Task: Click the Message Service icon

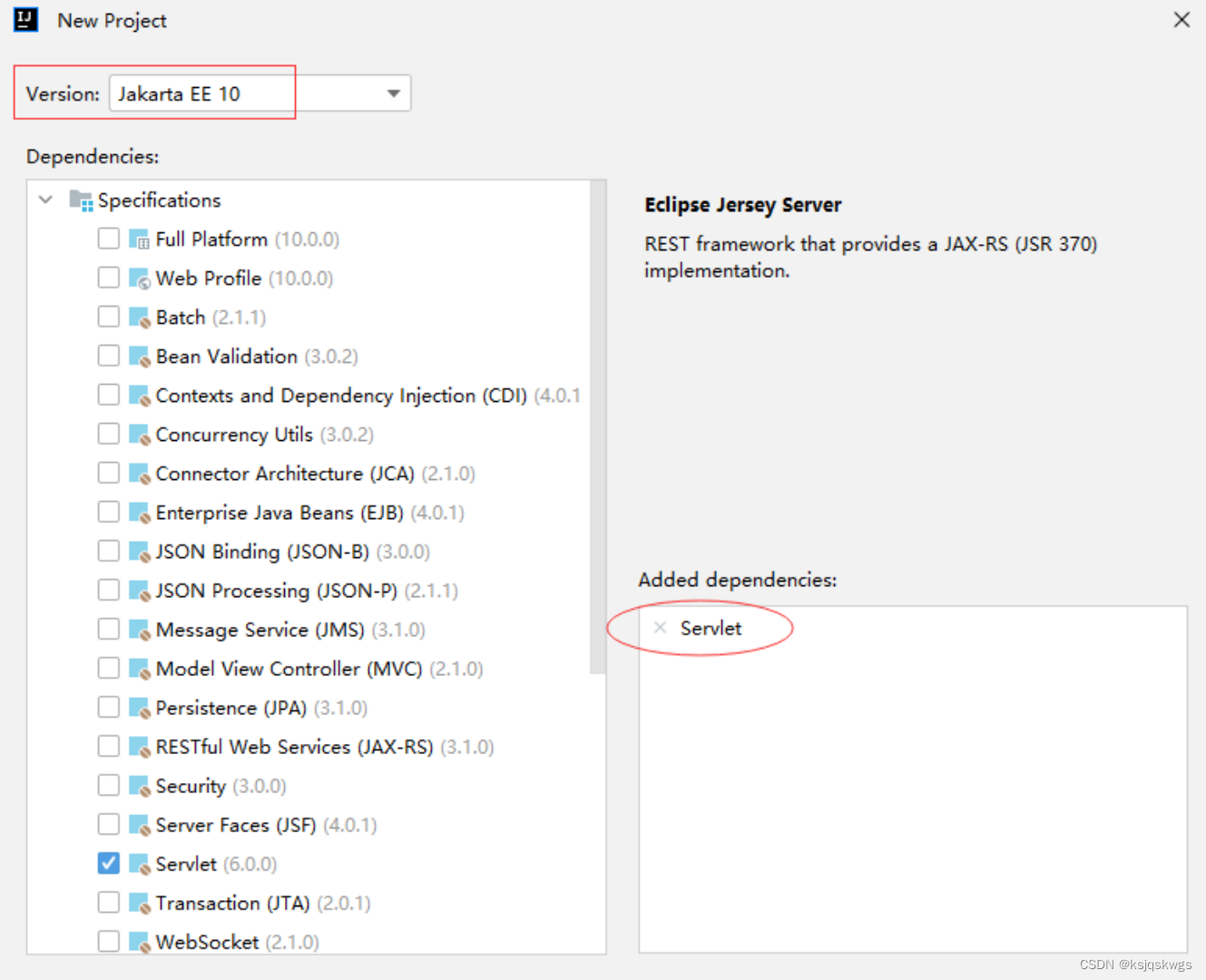Action: point(139,630)
